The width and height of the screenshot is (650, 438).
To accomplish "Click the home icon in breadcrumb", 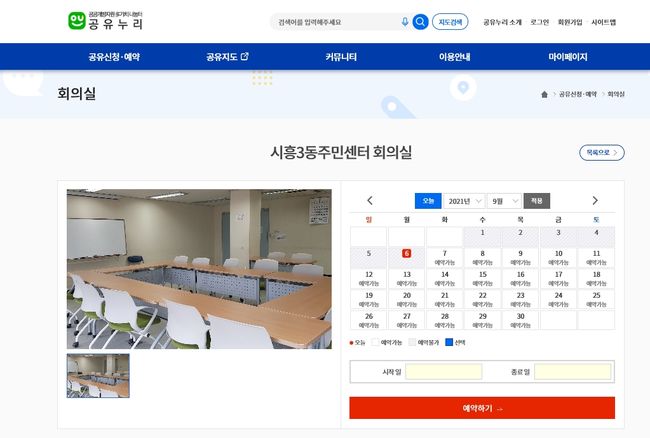I will (544, 94).
